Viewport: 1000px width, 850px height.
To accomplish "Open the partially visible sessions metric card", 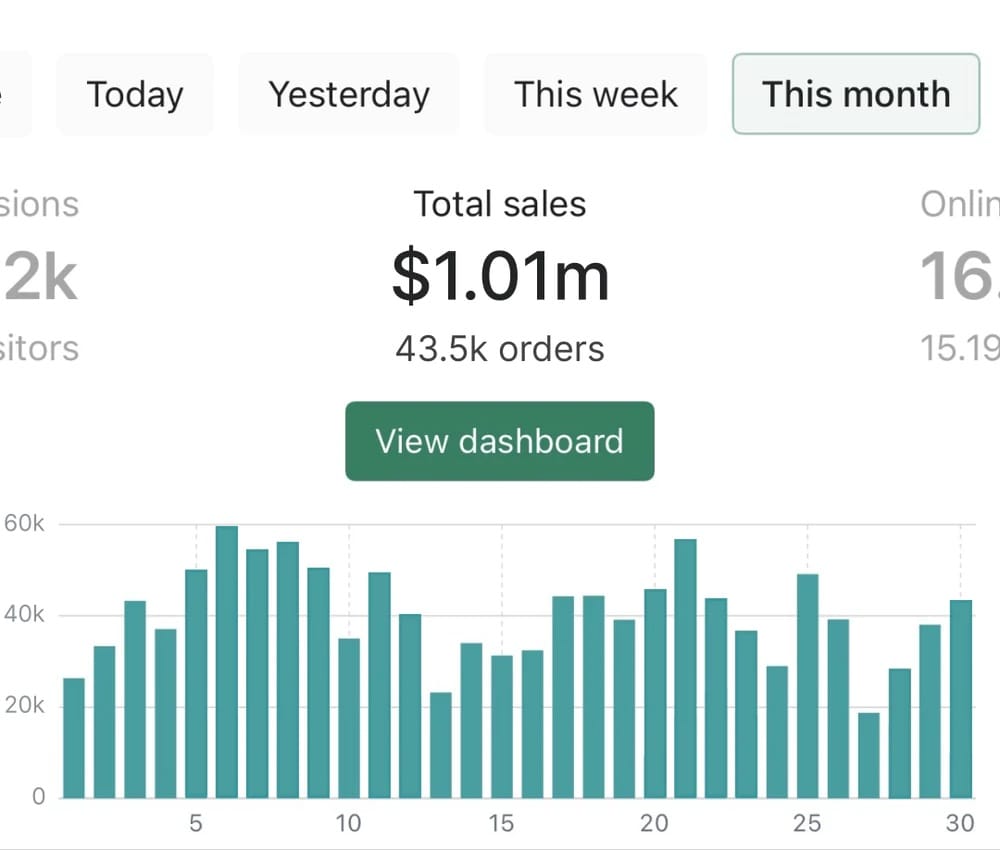I will pyautogui.click(x=40, y=277).
